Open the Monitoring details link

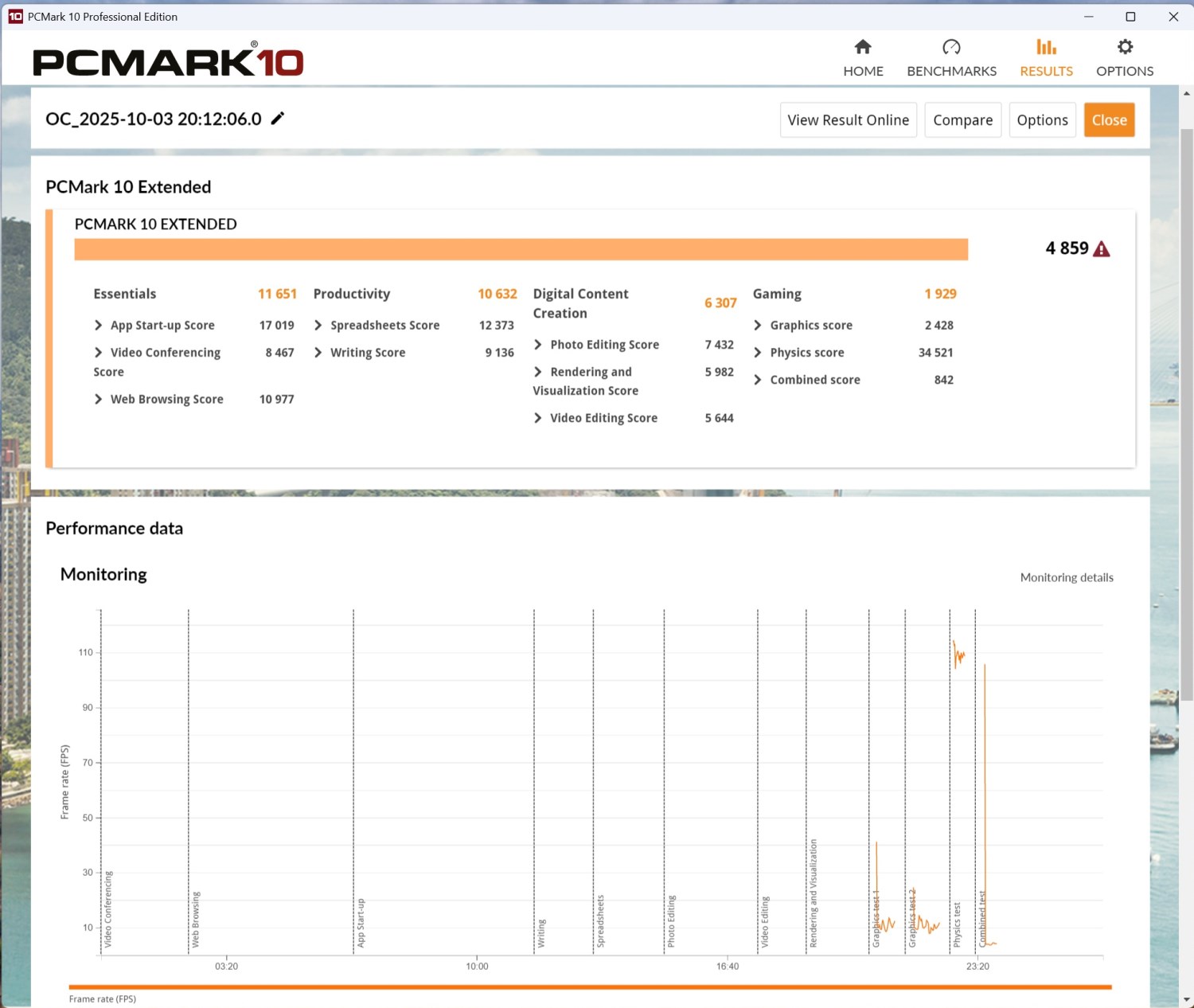point(1067,577)
